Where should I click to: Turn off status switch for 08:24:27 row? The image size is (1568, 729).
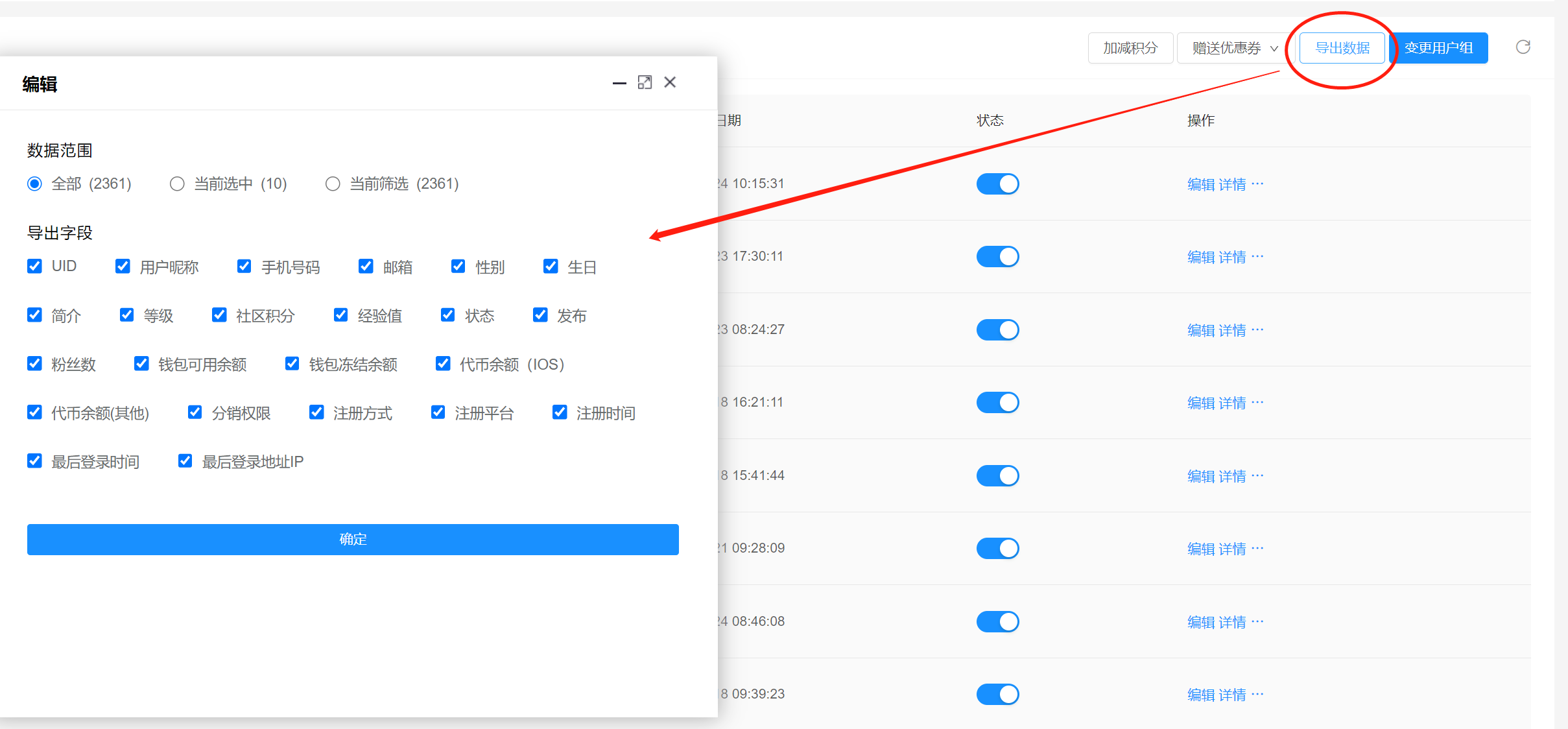coord(997,329)
